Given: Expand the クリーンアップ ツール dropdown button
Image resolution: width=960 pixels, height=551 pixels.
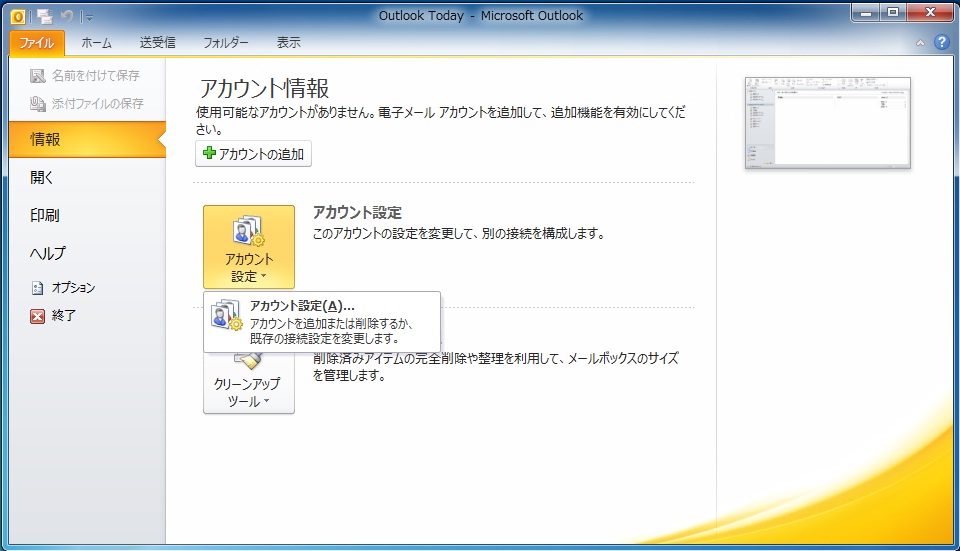Looking at the screenshot, I should 249,383.
